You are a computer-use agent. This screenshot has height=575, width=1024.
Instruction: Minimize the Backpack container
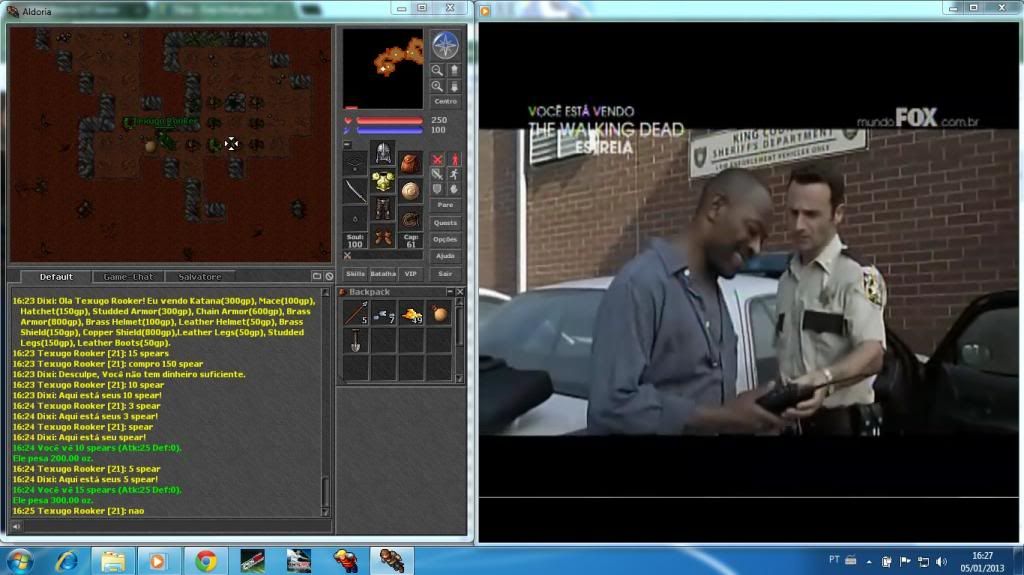coord(449,291)
